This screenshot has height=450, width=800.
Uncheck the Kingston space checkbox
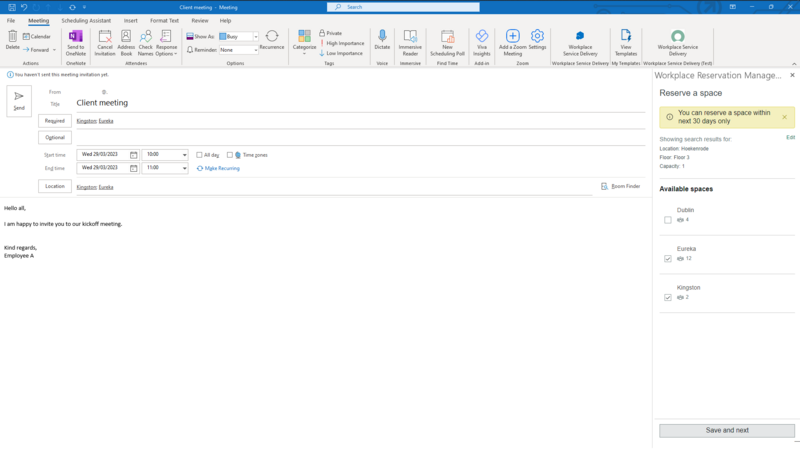668,297
